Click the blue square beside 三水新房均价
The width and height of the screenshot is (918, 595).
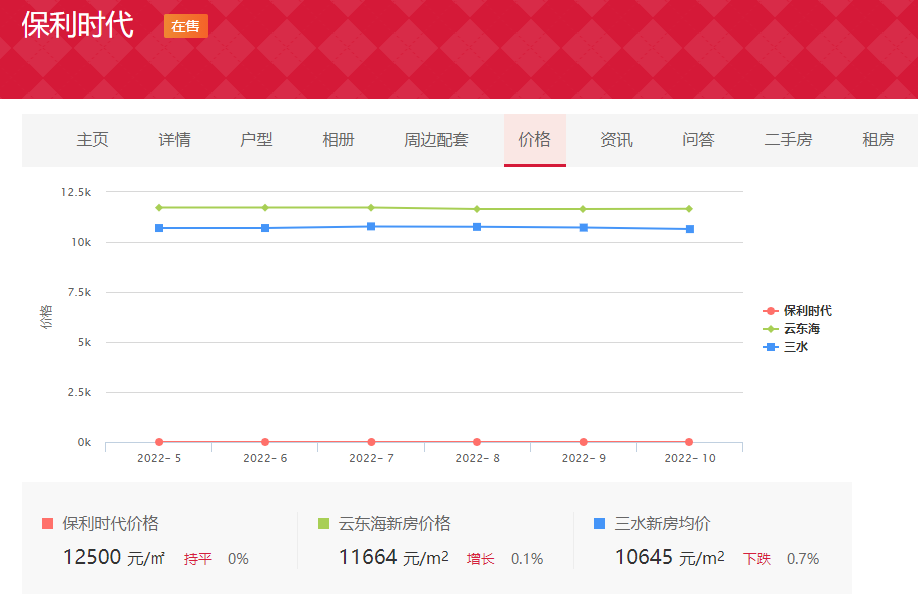coord(599,524)
